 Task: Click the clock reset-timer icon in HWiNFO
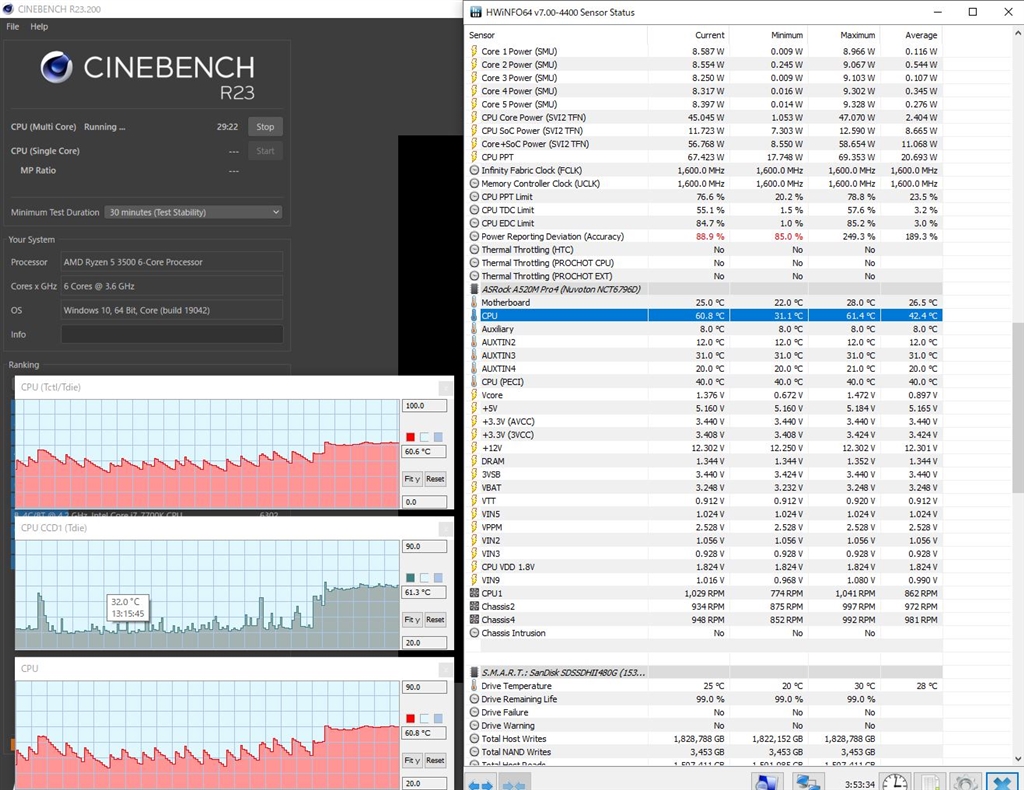tap(895, 783)
